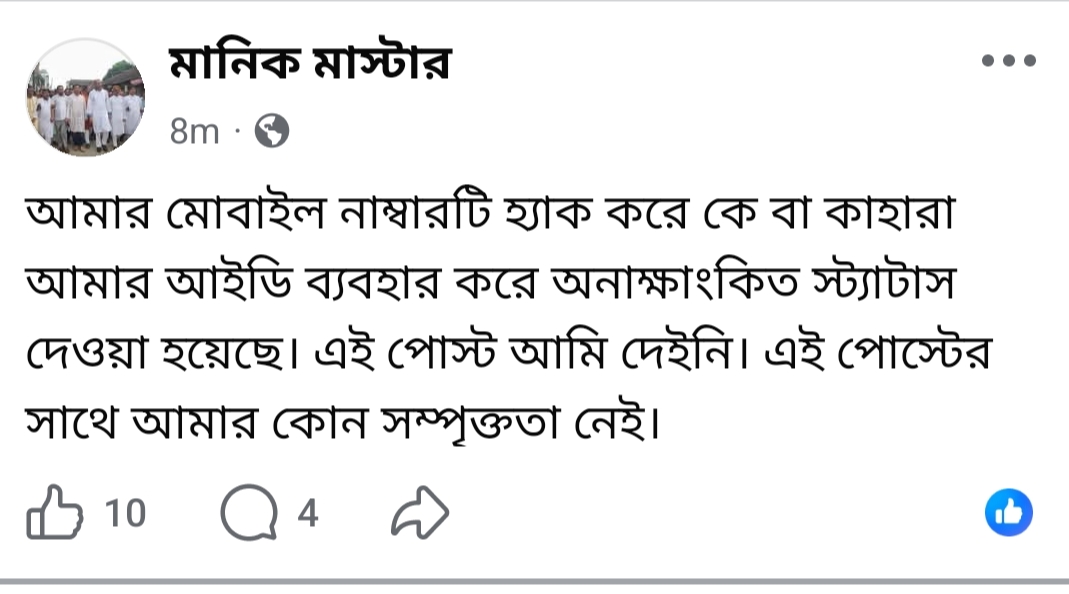Click the gray divider below the post
The width and height of the screenshot is (1069, 594).
click(x=534, y=581)
